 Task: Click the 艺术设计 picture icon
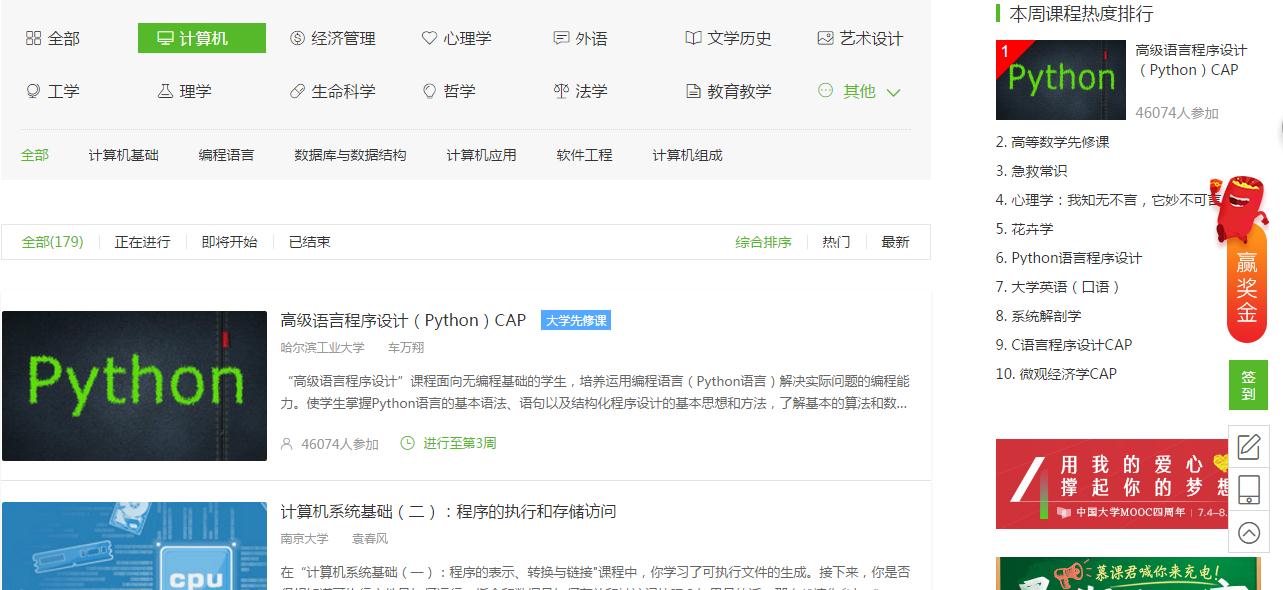[x=825, y=38]
